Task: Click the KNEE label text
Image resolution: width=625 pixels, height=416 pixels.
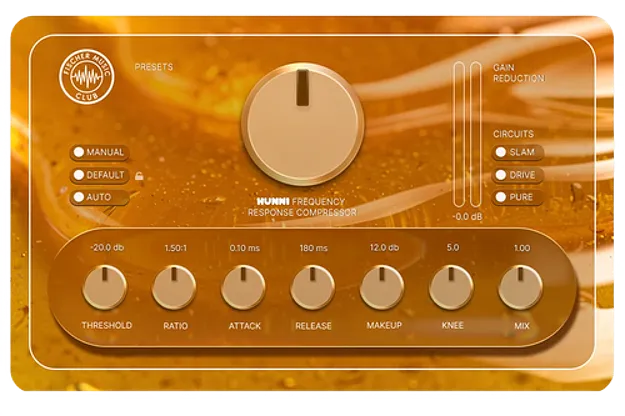Action: tap(453, 325)
